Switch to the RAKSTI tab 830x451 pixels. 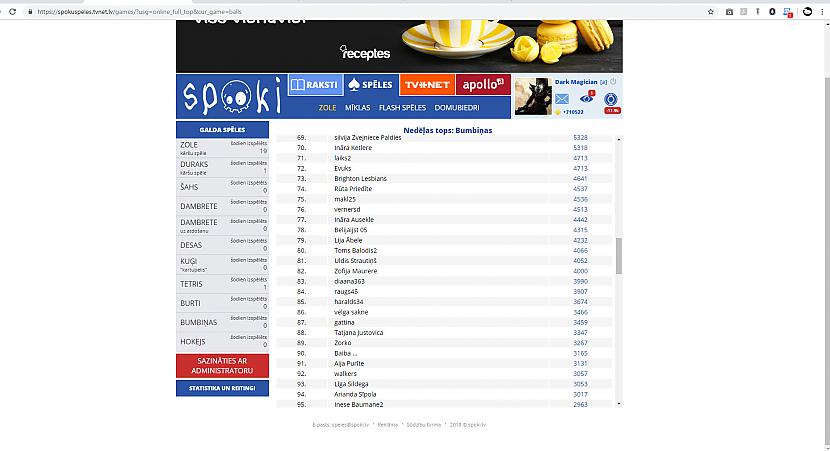point(315,85)
